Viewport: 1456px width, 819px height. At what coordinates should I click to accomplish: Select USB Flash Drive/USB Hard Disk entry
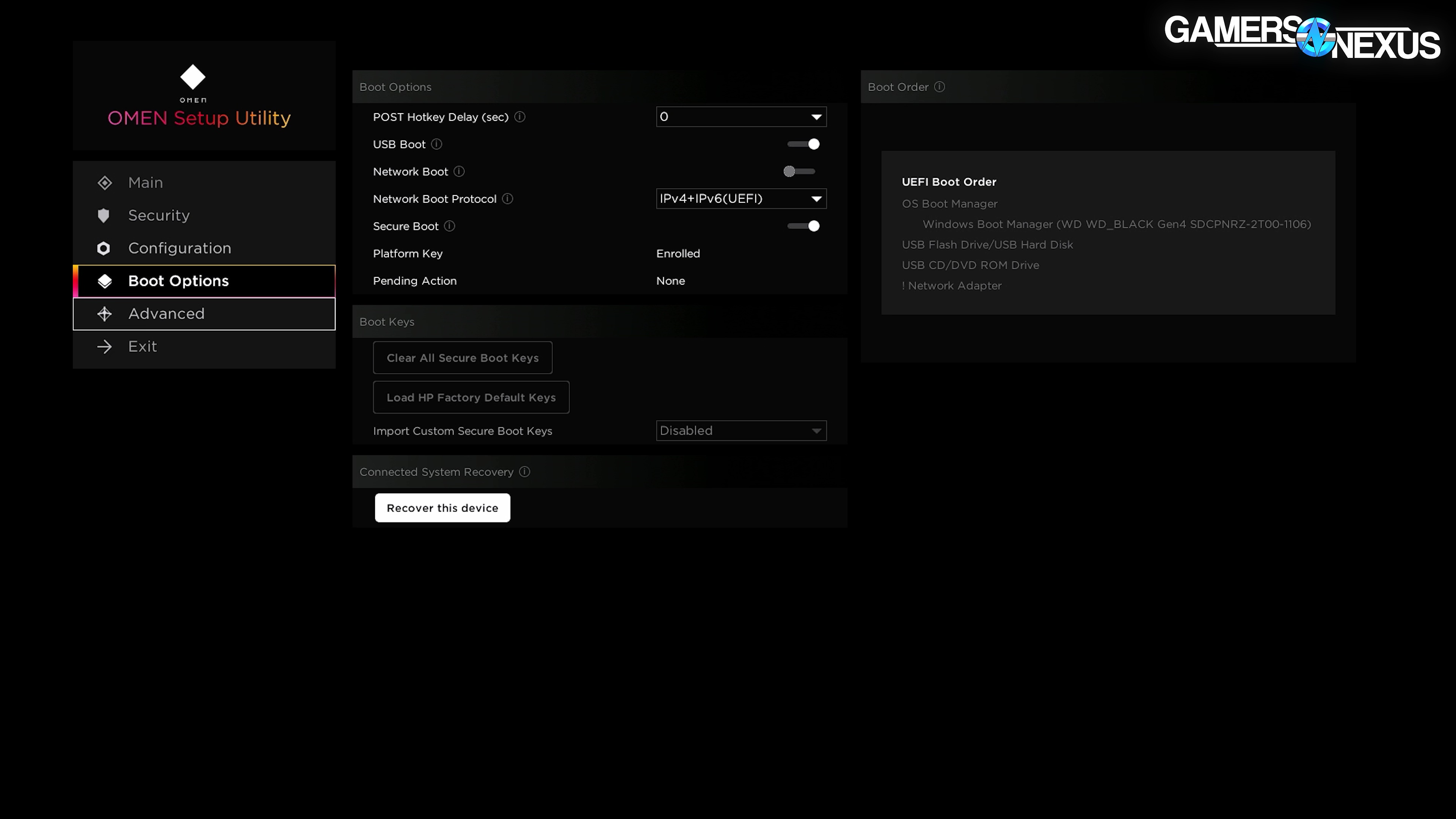click(x=987, y=245)
